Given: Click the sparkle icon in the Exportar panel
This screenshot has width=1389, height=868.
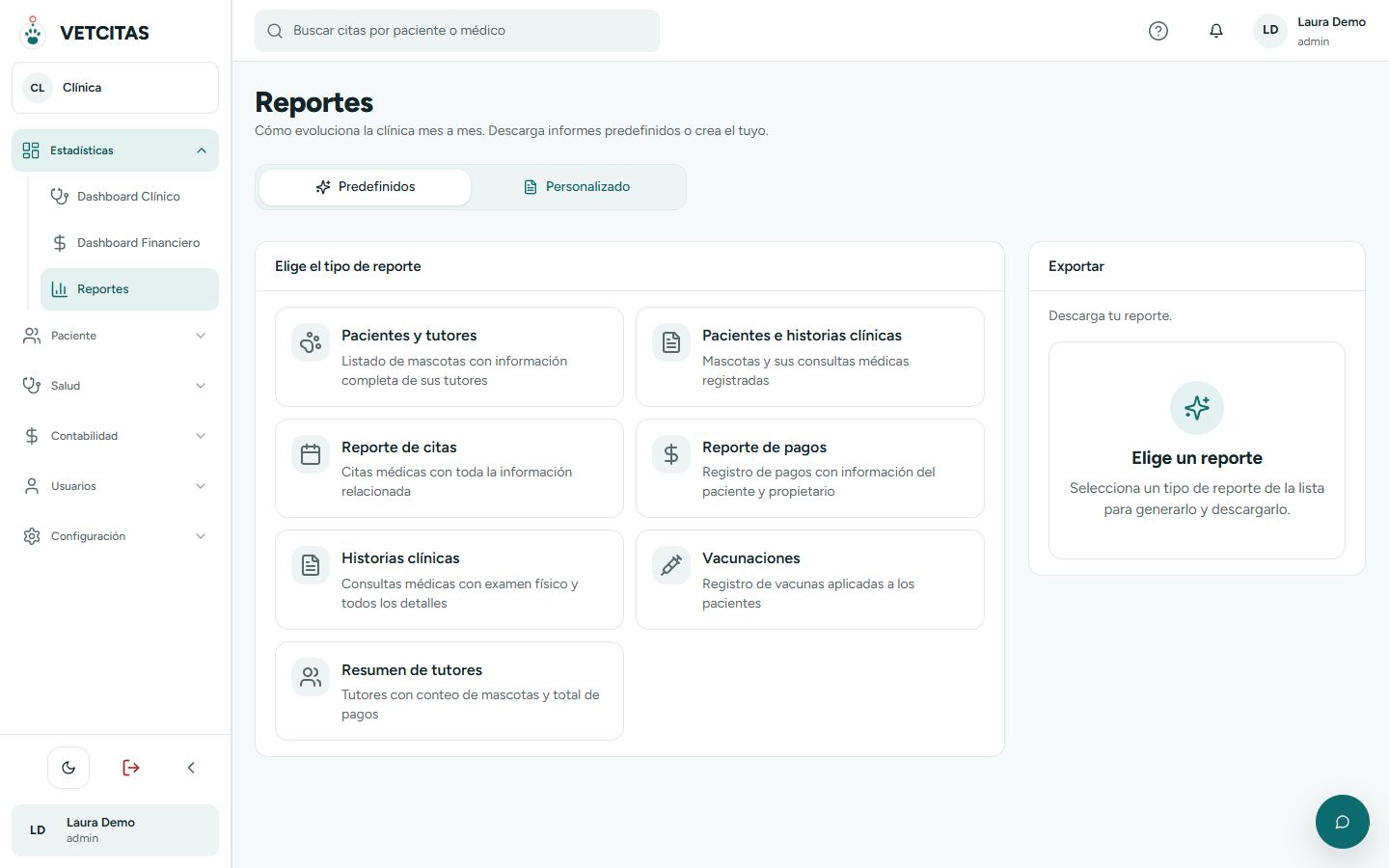Looking at the screenshot, I should [1197, 408].
